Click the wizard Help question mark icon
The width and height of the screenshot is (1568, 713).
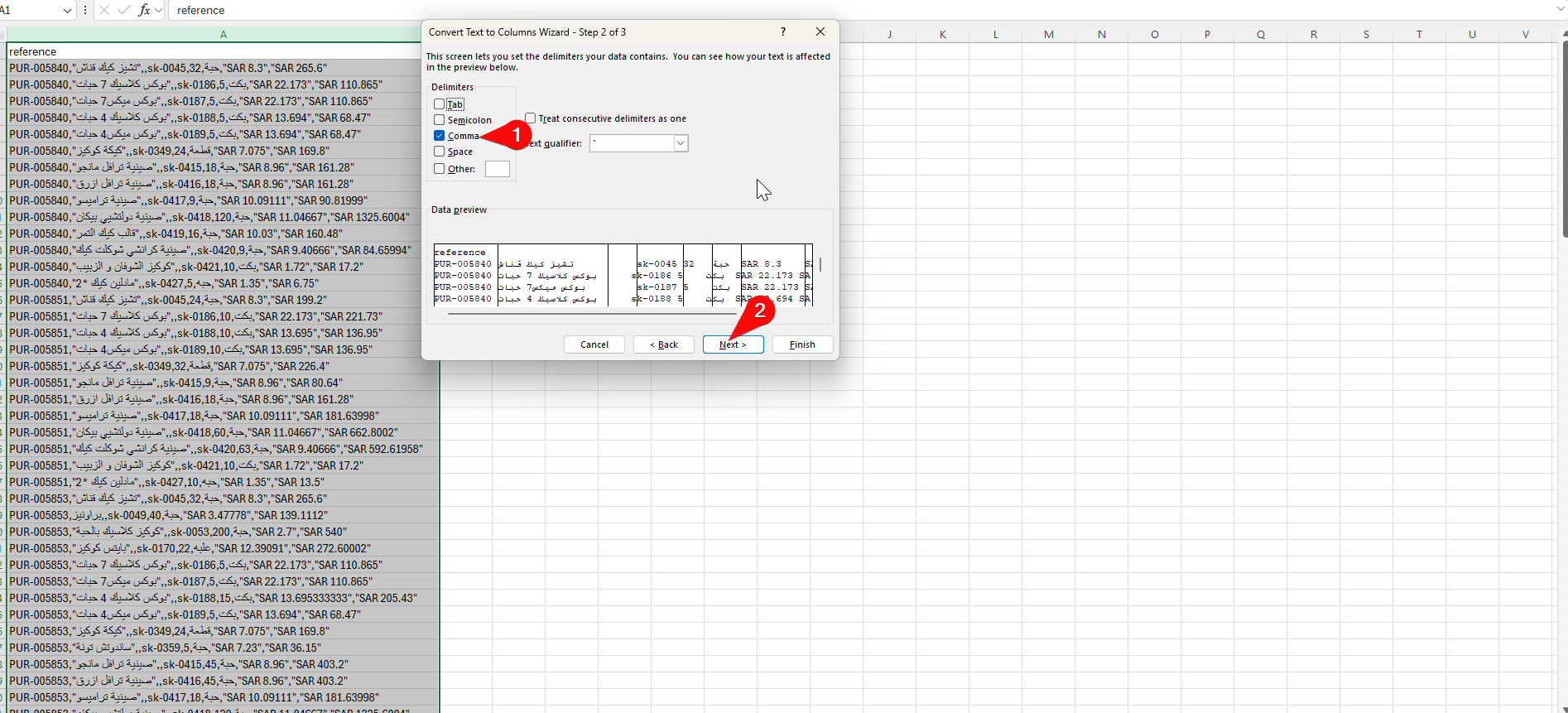point(782,31)
